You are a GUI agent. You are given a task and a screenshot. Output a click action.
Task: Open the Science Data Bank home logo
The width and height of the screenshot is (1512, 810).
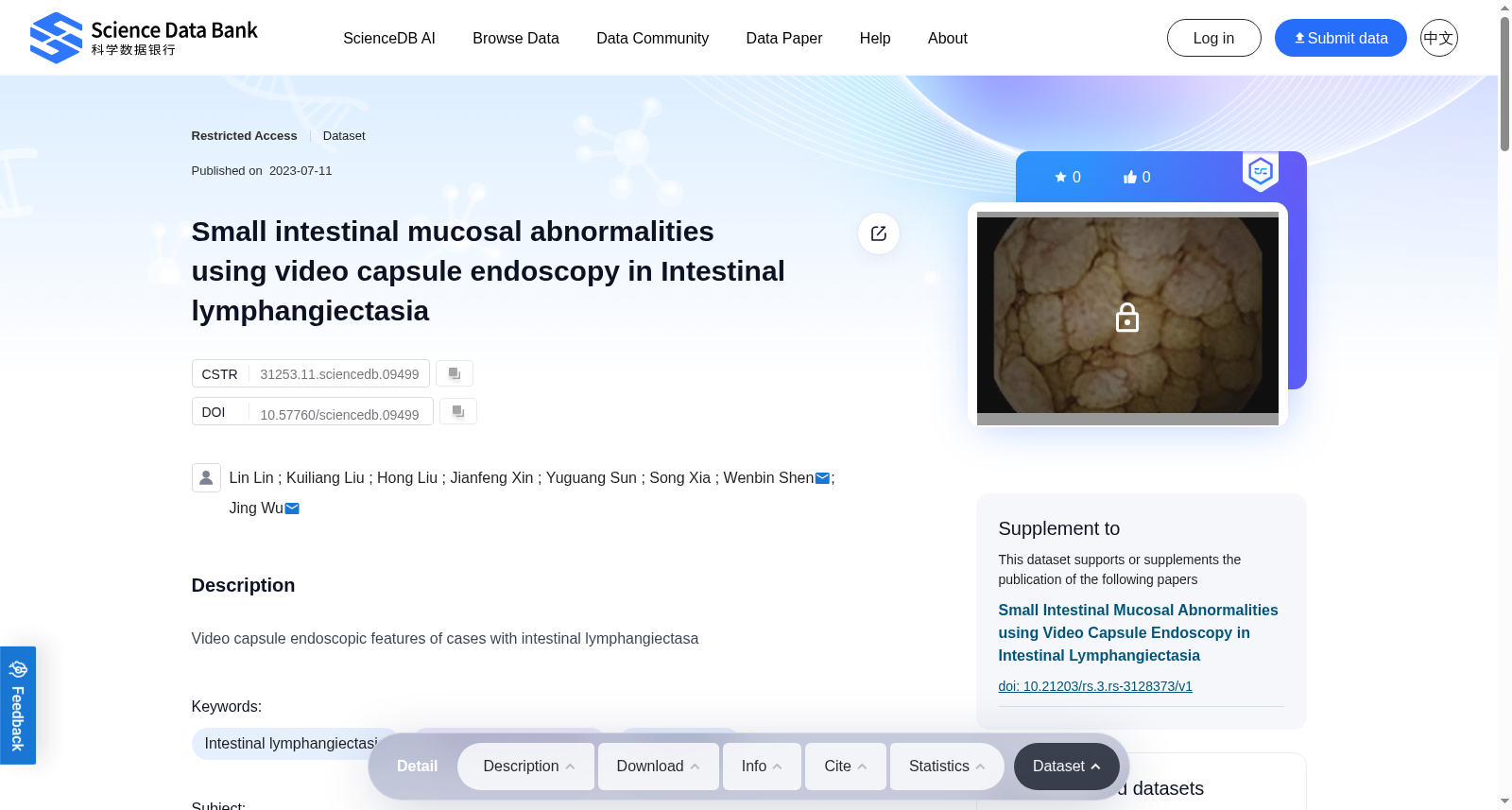pos(144,38)
